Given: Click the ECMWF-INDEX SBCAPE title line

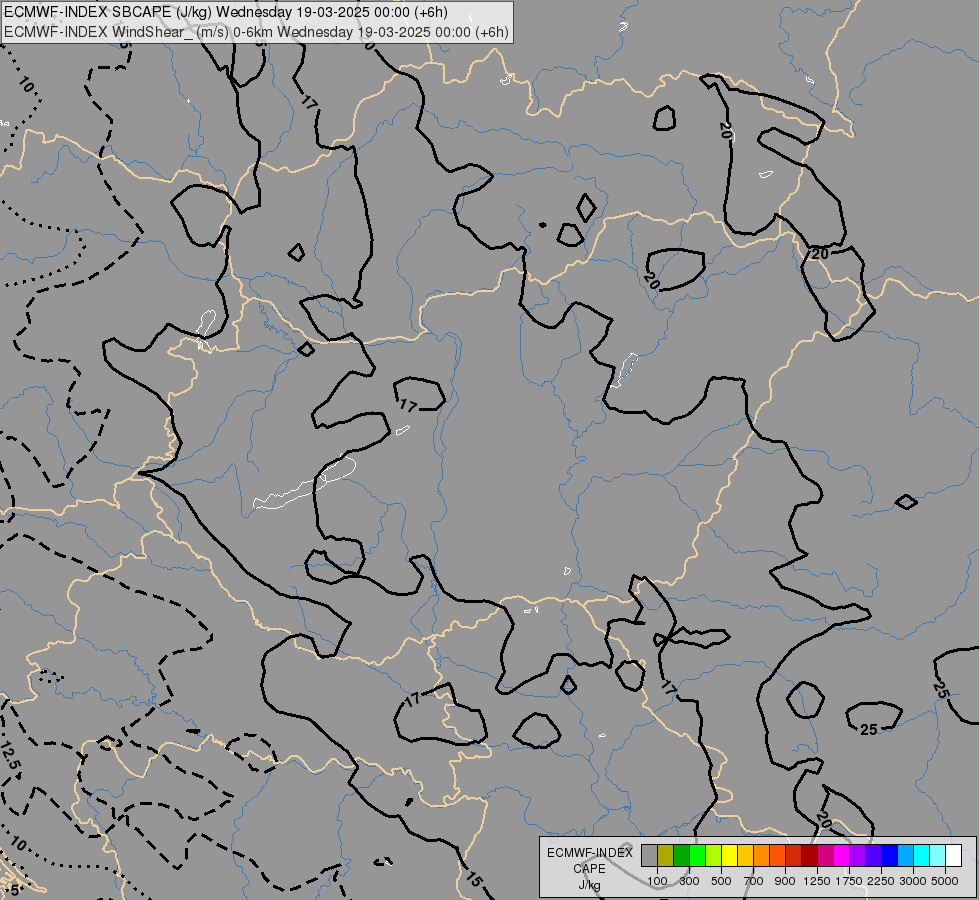Looking at the screenshot, I should 225,12.
